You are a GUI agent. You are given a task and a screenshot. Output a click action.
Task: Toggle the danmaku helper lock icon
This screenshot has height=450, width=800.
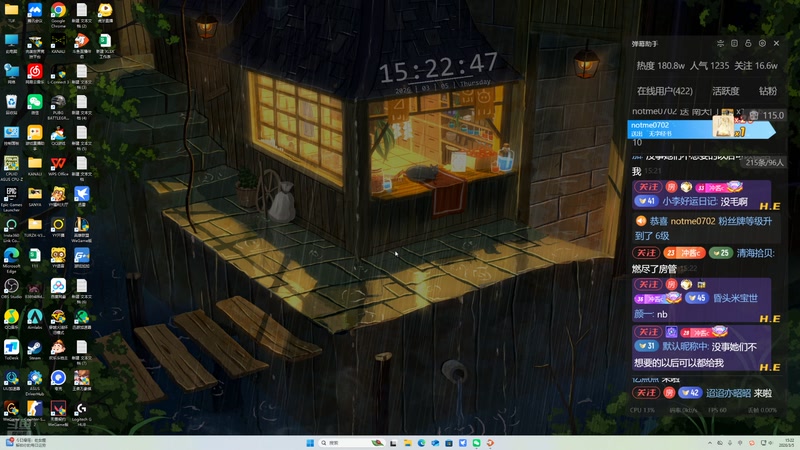point(748,43)
